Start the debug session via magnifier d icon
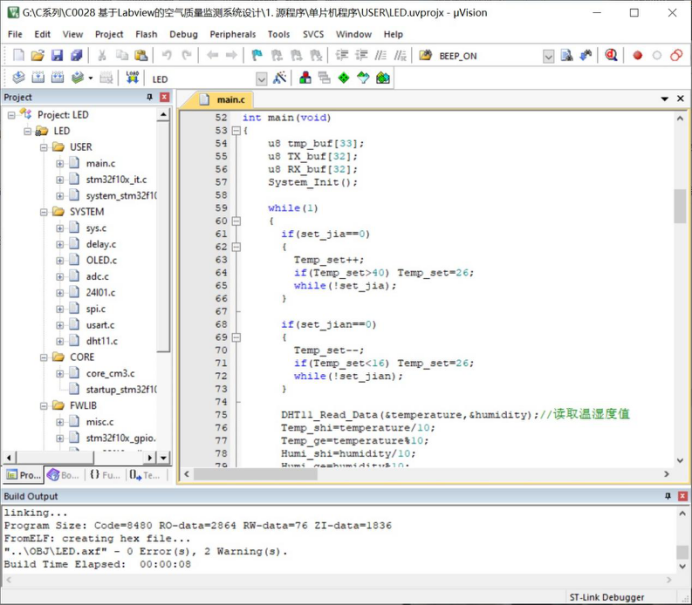This screenshot has height=605, width=692. coord(611,55)
